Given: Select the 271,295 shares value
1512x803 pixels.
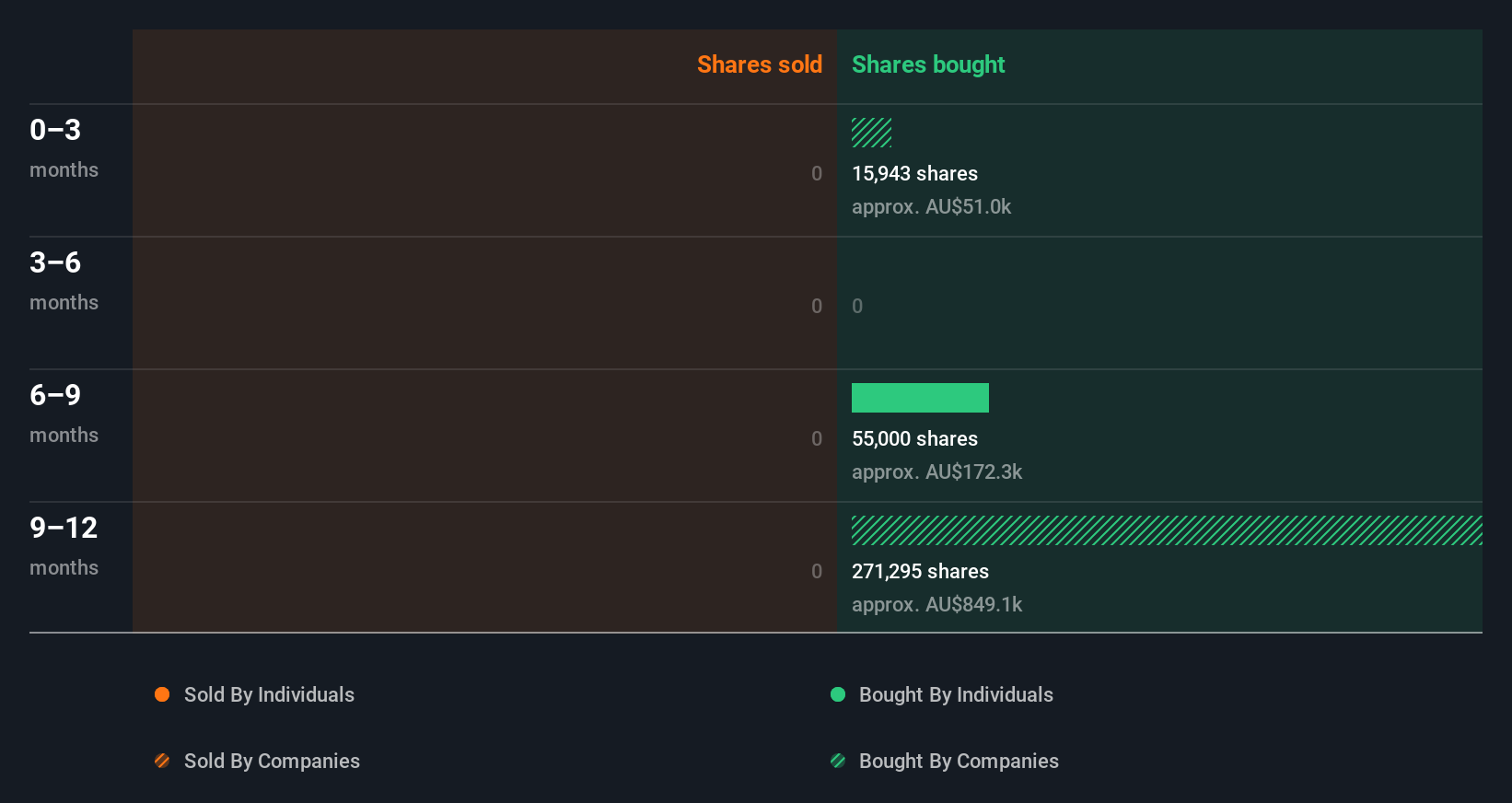Looking at the screenshot, I should (920, 571).
